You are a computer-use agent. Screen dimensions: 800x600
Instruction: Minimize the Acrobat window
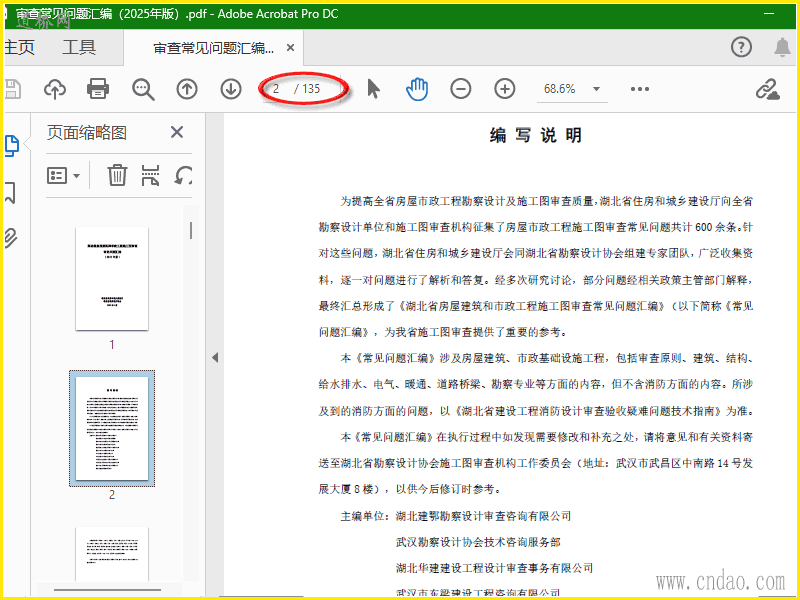tap(769, 14)
